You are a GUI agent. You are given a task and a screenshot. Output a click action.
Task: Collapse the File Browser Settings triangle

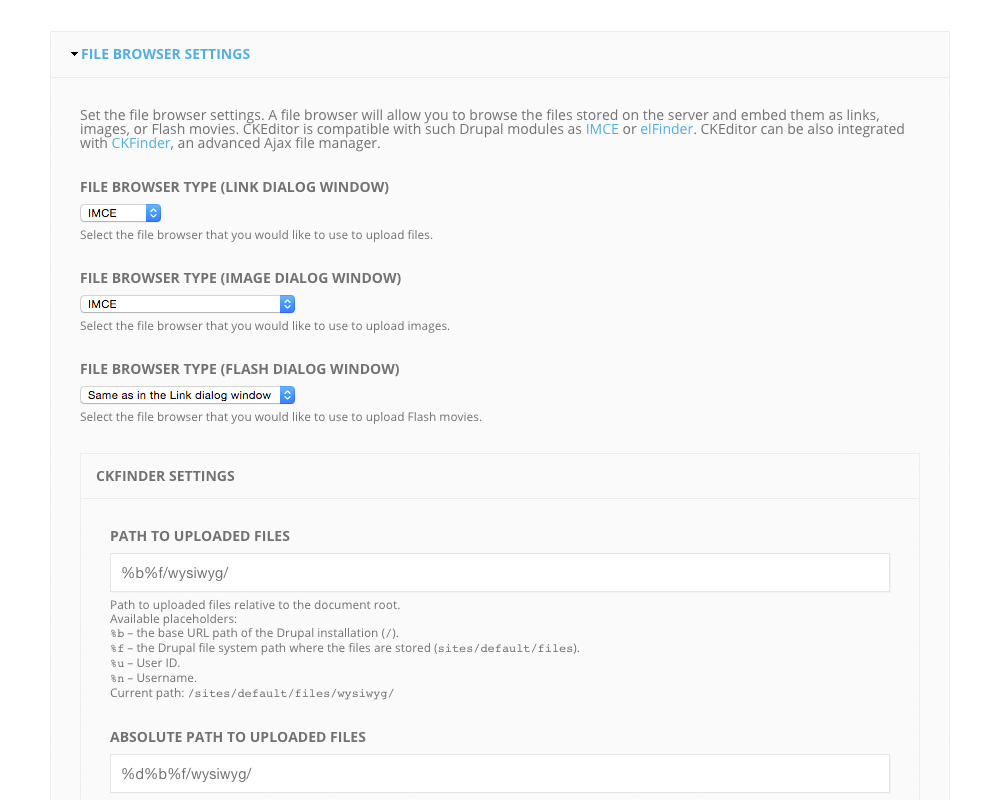coord(74,54)
